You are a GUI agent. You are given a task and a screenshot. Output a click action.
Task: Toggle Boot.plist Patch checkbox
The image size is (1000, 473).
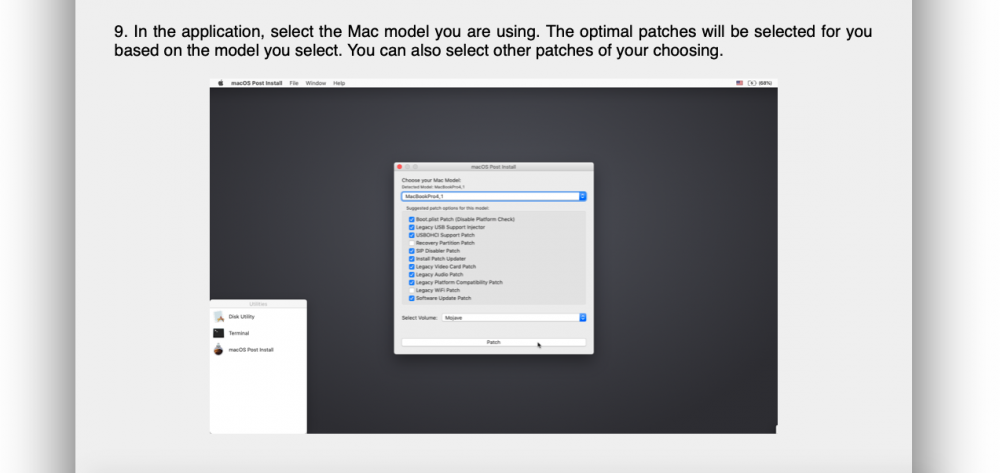411,219
